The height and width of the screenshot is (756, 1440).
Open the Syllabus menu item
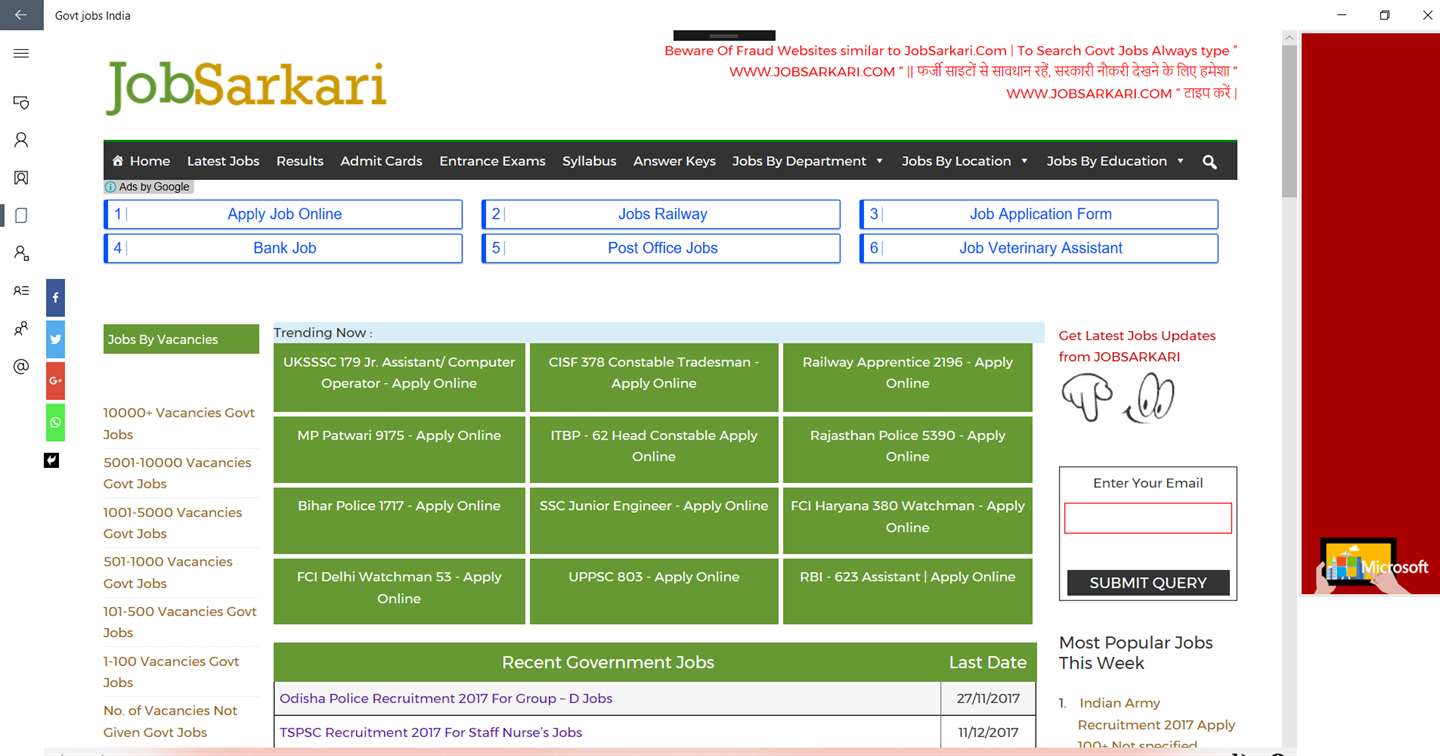point(589,161)
